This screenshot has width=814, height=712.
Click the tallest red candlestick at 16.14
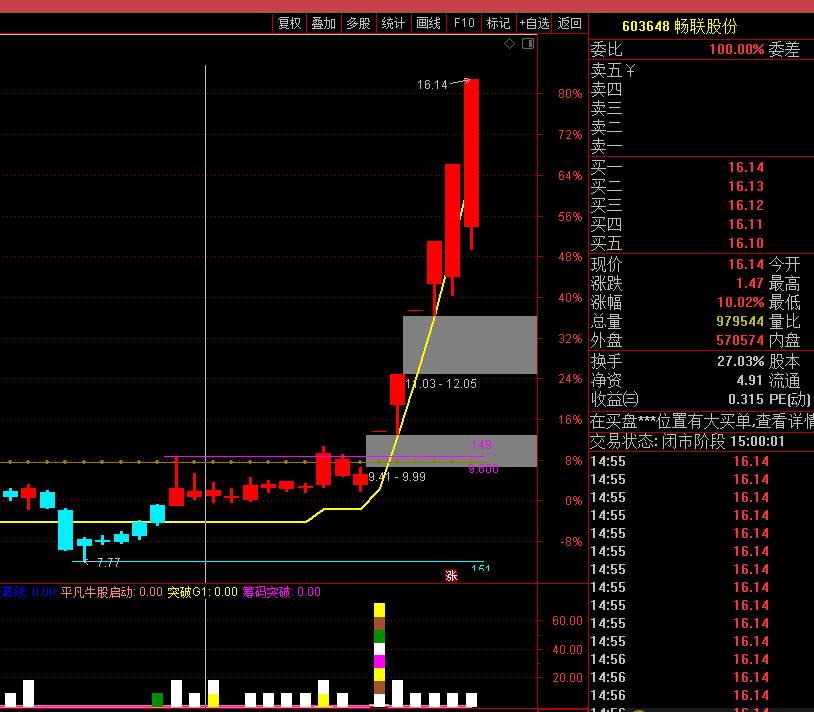[x=471, y=153]
